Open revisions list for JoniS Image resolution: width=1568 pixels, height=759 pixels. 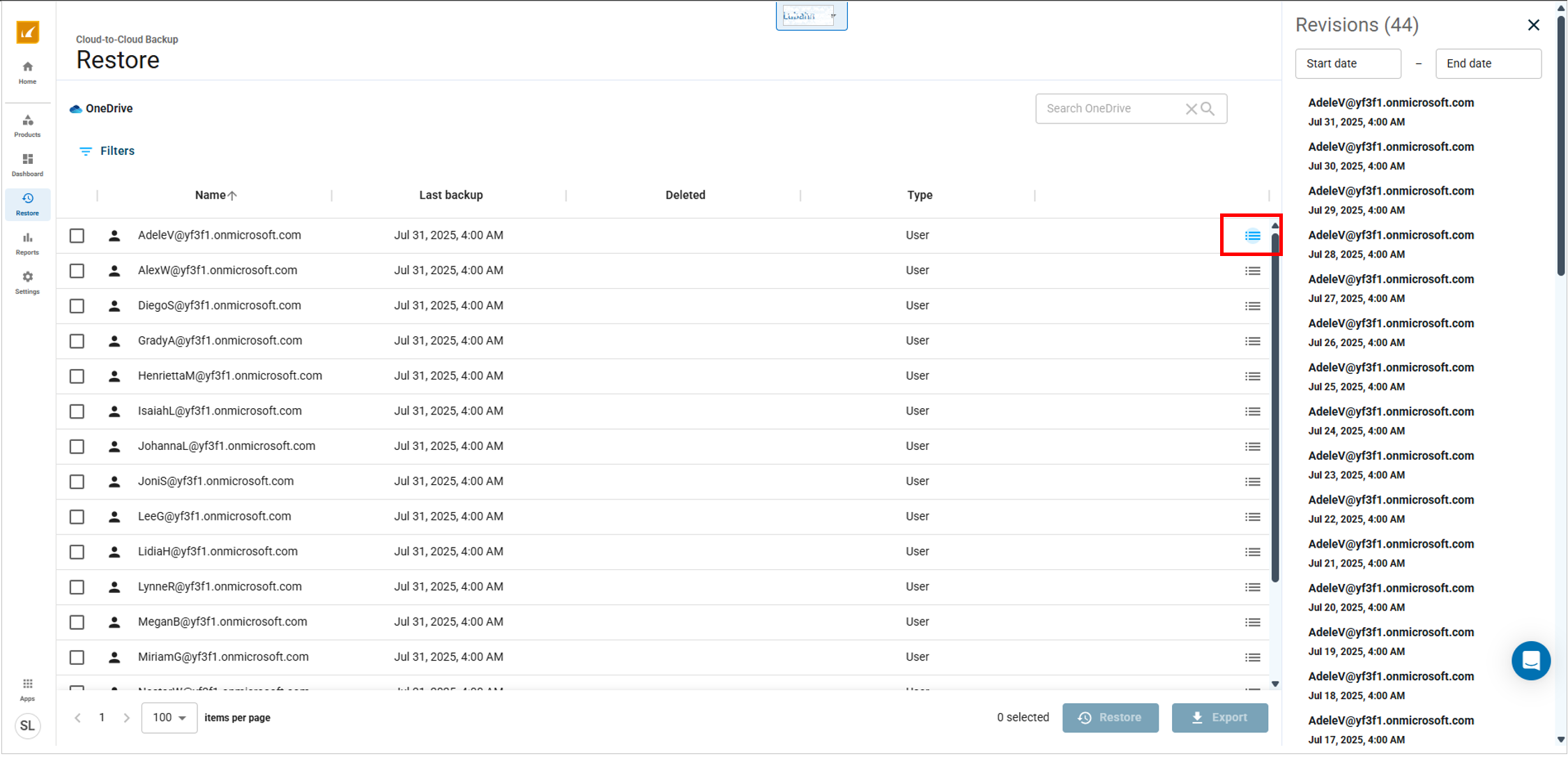pos(1252,482)
